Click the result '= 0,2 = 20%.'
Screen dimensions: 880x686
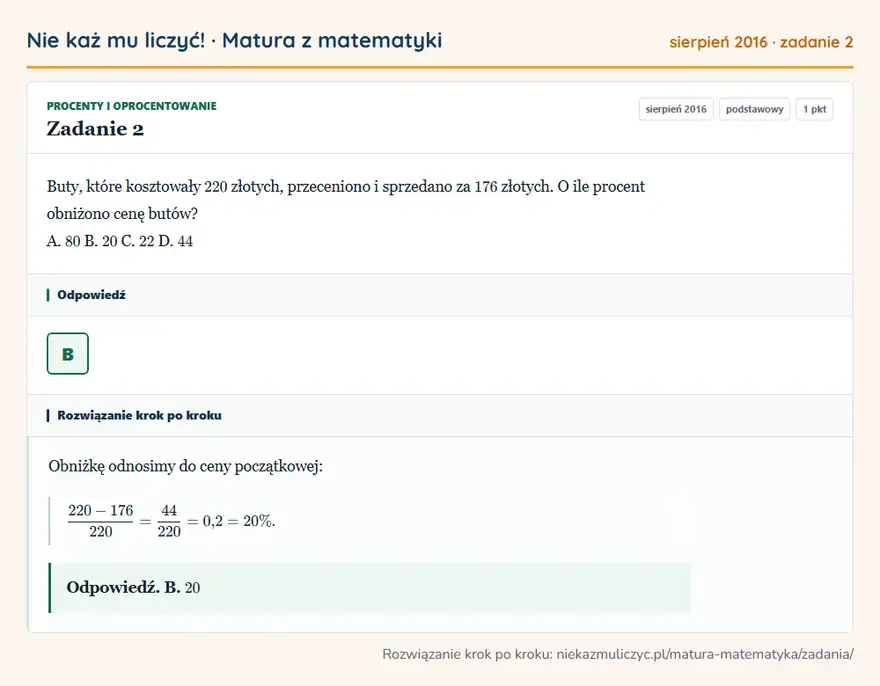(231, 521)
